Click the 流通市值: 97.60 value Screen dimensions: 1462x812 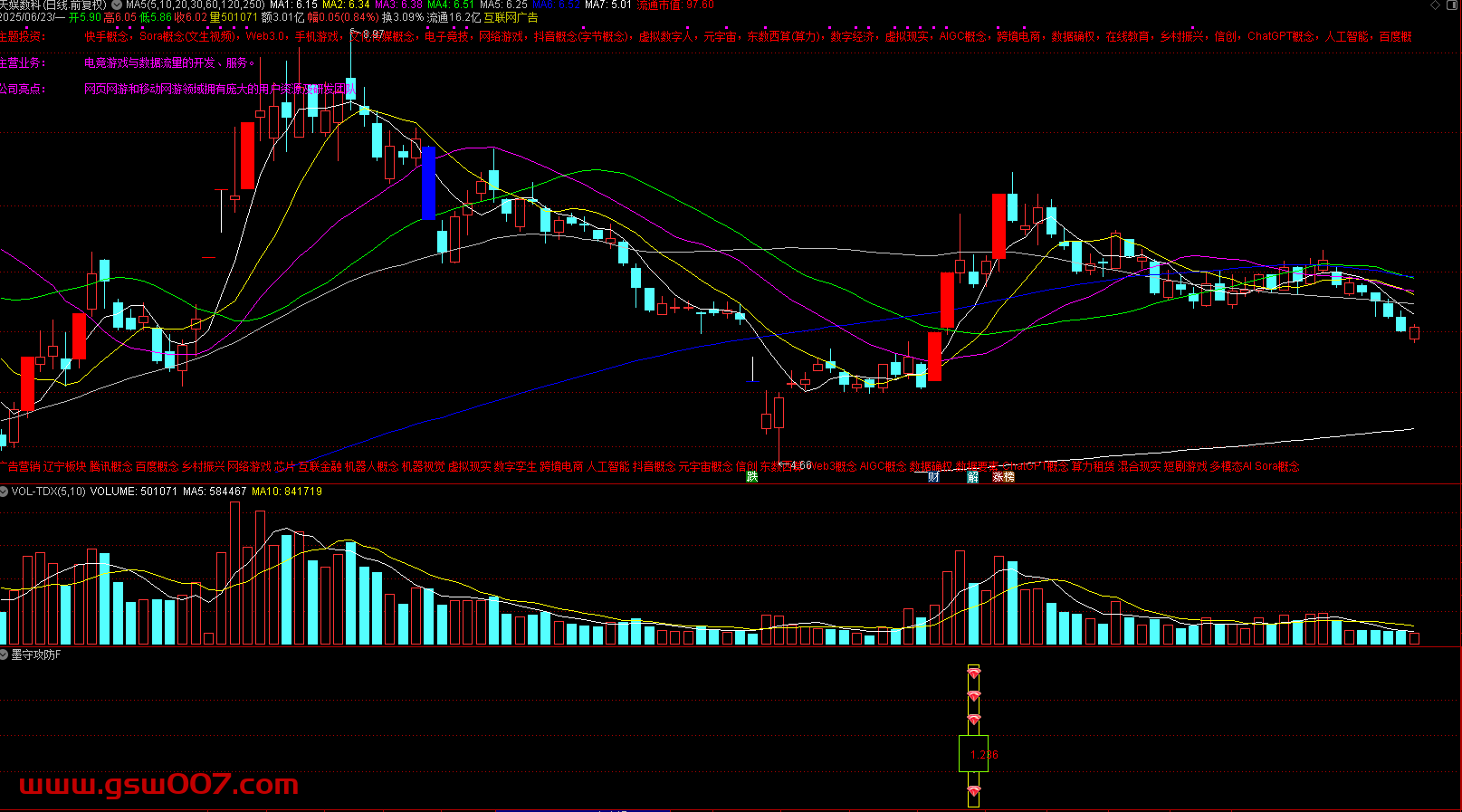675,5
